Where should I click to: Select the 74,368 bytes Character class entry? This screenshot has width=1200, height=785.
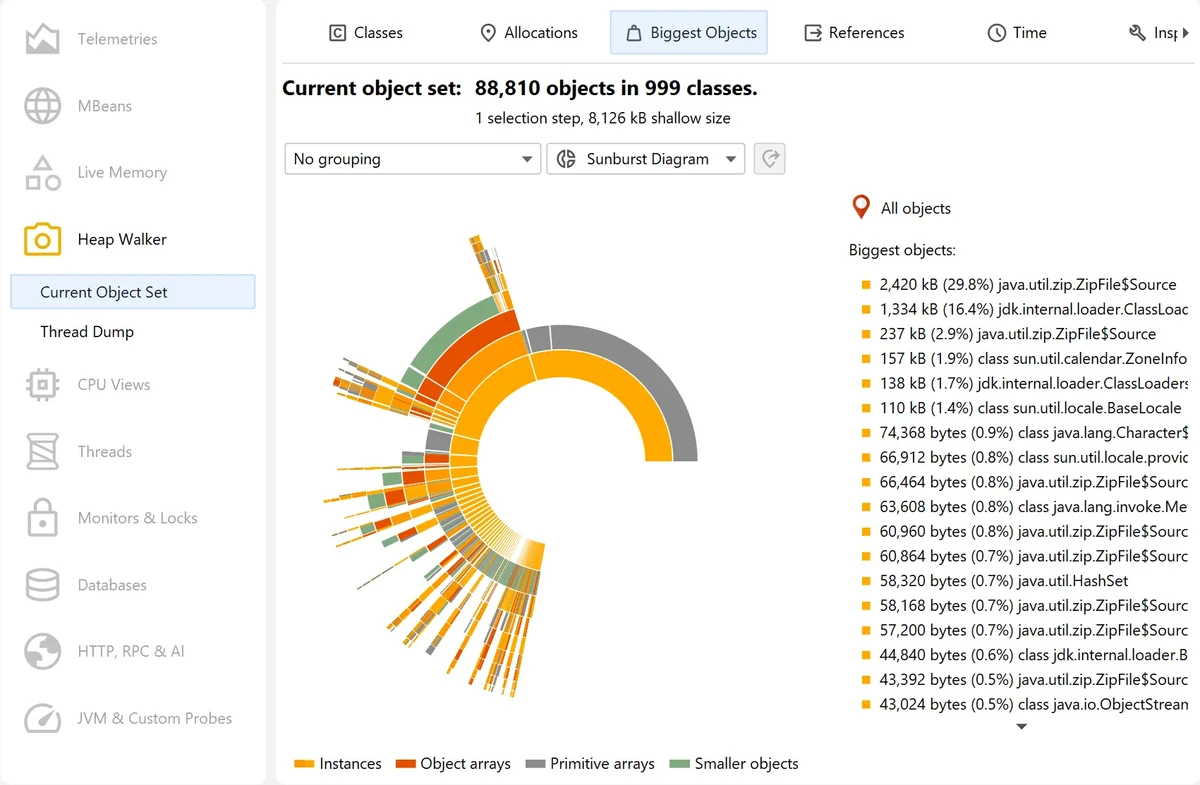(x=1024, y=433)
